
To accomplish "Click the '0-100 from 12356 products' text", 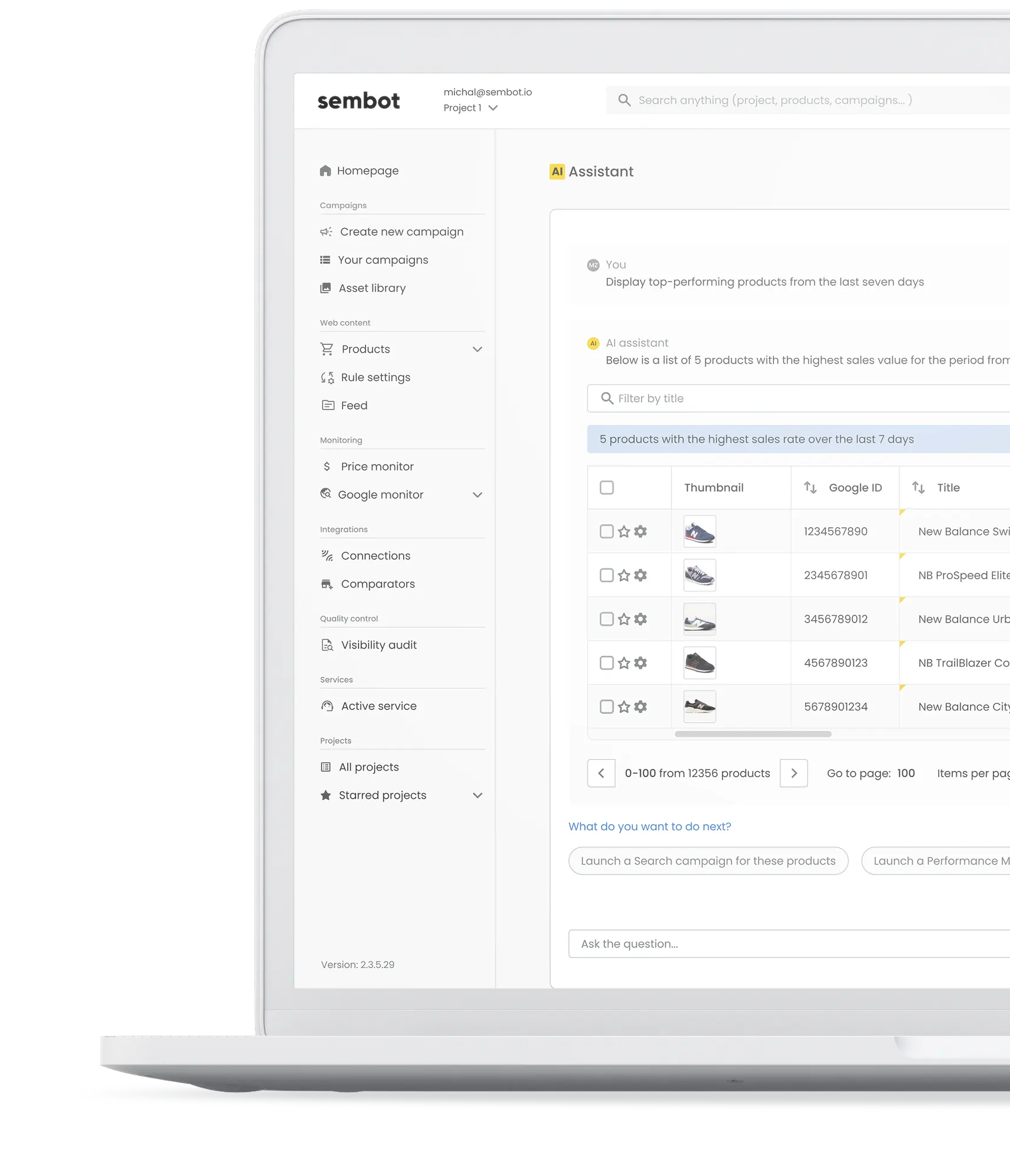I will click(697, 773).
